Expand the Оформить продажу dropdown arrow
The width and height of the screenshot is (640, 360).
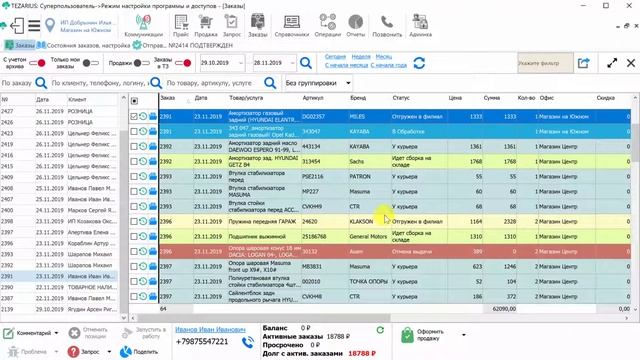[464, 335]
